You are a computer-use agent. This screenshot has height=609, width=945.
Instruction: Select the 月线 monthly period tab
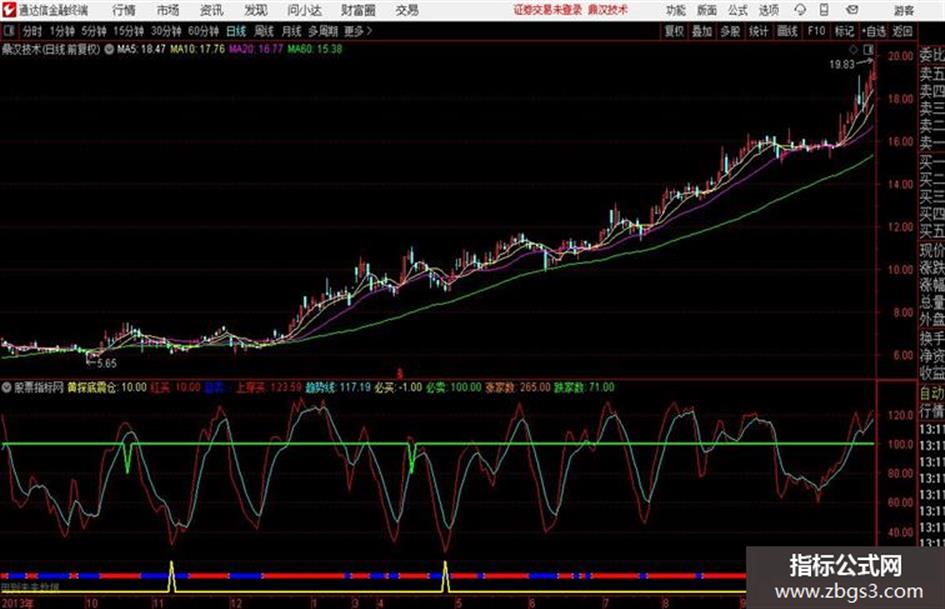(x=292, y=31)
